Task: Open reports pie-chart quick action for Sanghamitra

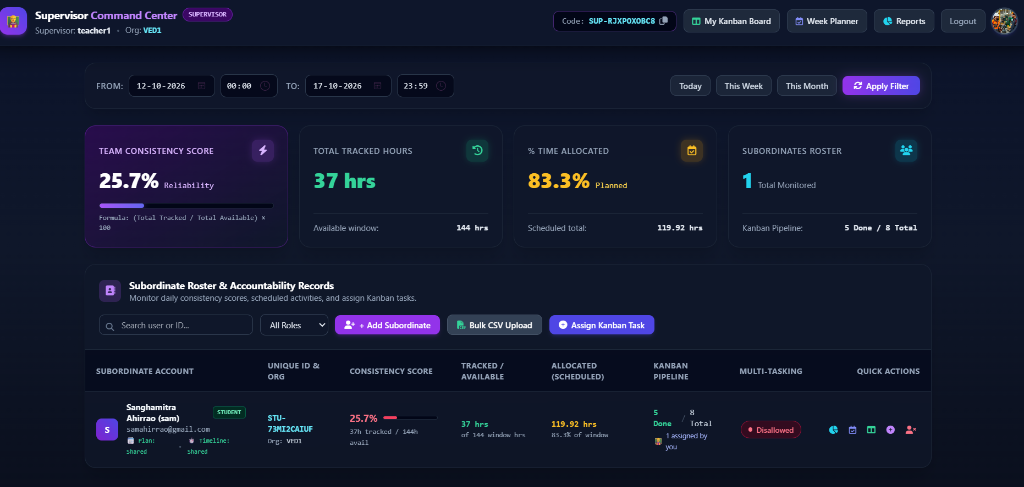Action: [x=833, y=430]
